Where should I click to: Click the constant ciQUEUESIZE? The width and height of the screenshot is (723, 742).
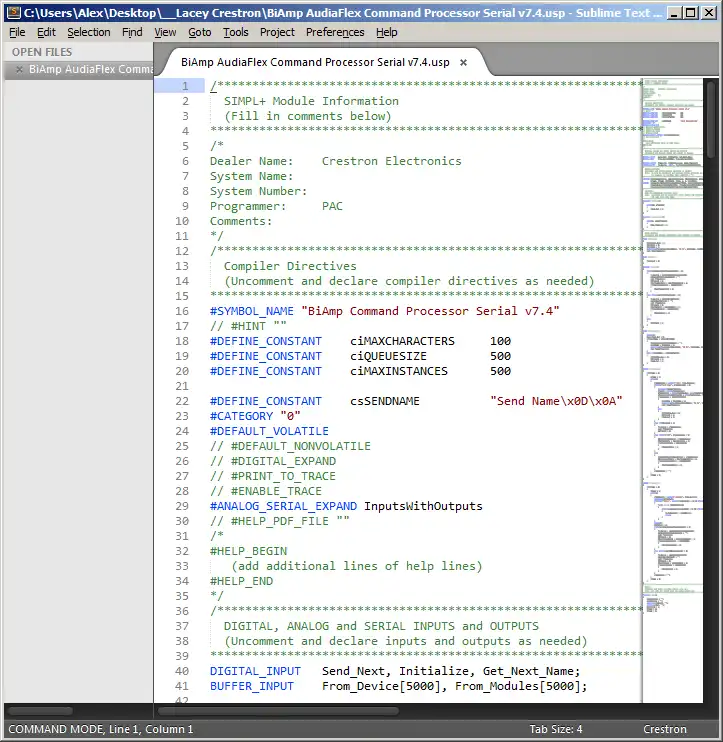(x=388, y=356)
